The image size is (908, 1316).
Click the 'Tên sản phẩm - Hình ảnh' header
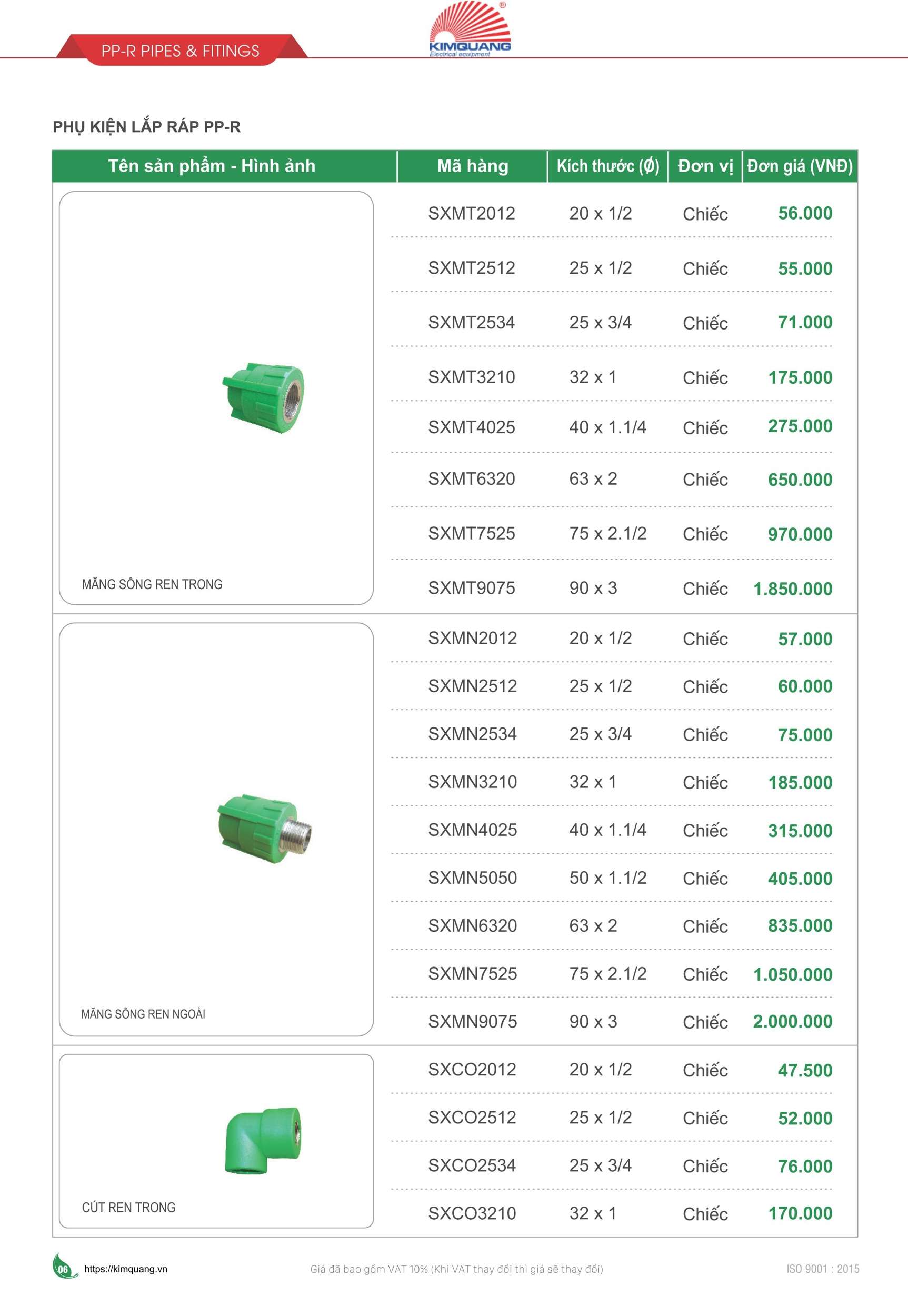[x=212, y=166]
